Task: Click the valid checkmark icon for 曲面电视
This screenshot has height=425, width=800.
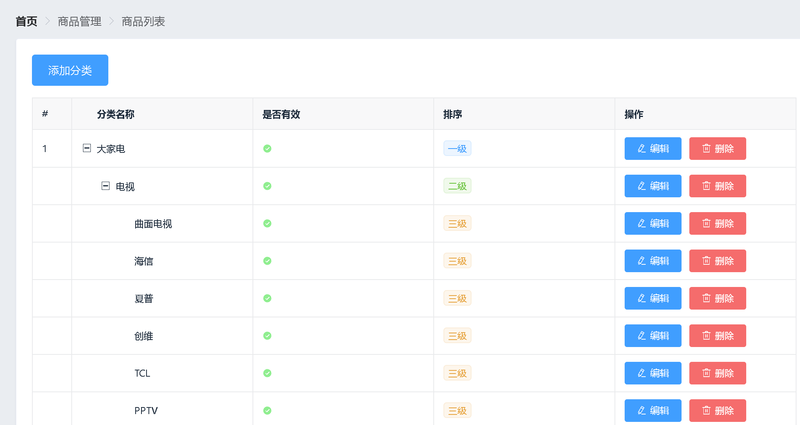Action: coord(267,223)
